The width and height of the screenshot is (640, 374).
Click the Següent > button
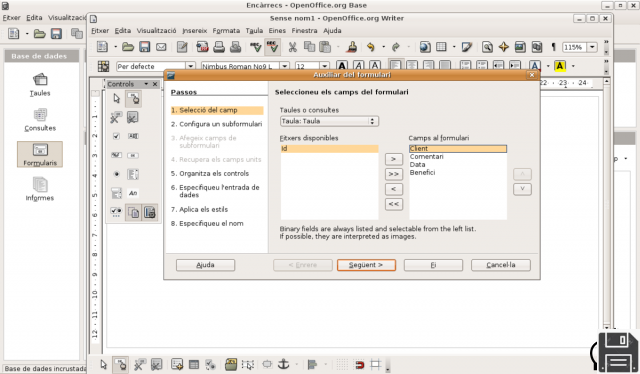coord(366,265)
